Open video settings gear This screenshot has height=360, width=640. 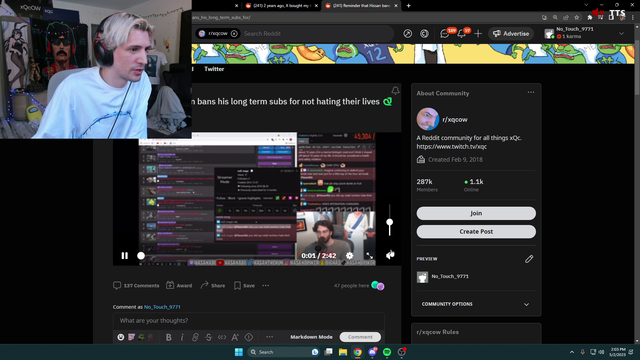pos(349,256)
